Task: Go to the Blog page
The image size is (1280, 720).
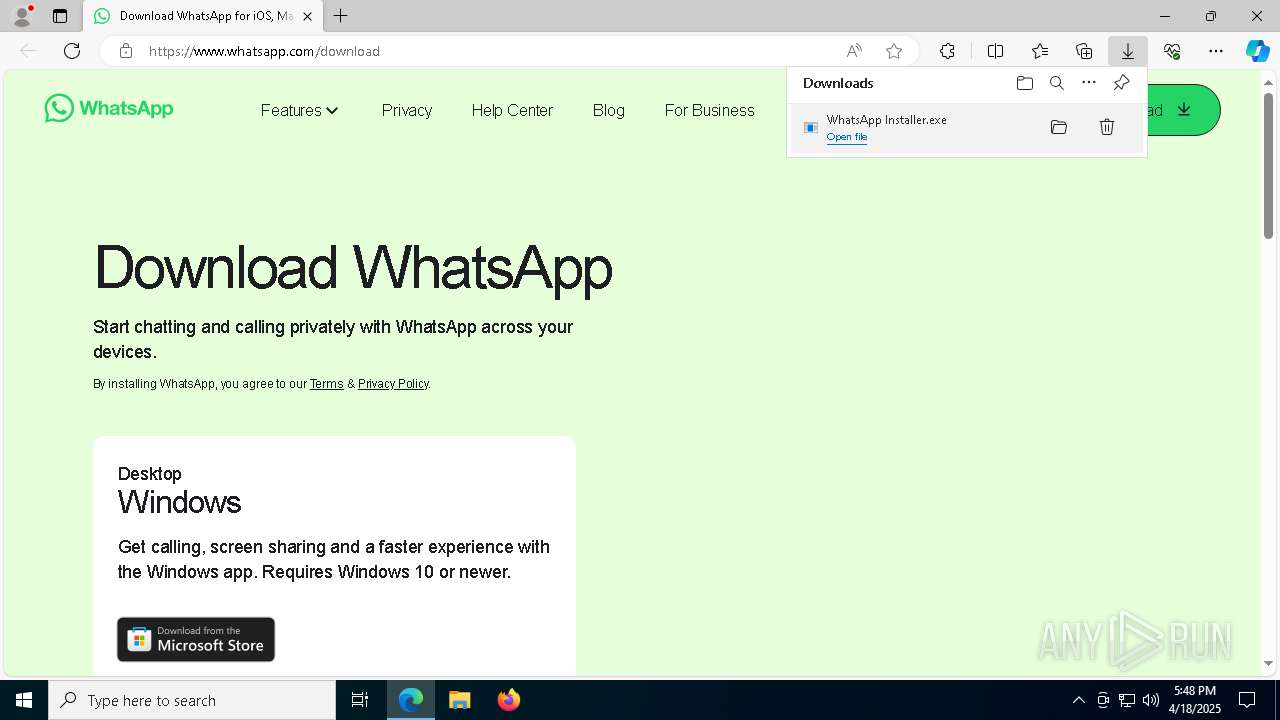Action: pos(608,110)
